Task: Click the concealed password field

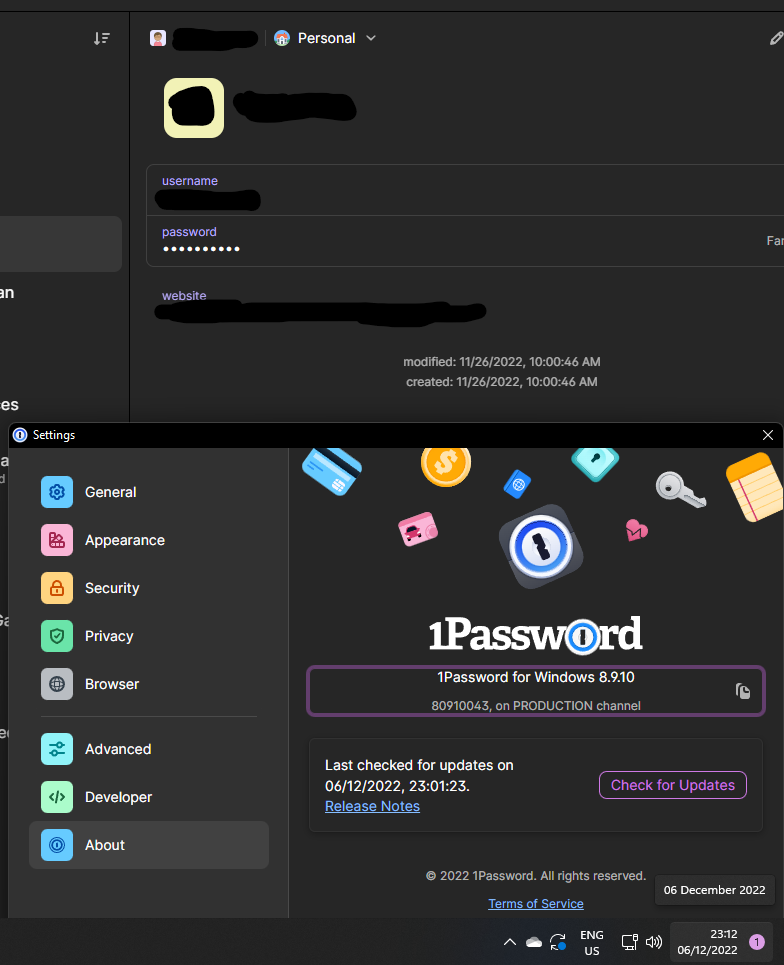Action: click(x=465, y=241)
